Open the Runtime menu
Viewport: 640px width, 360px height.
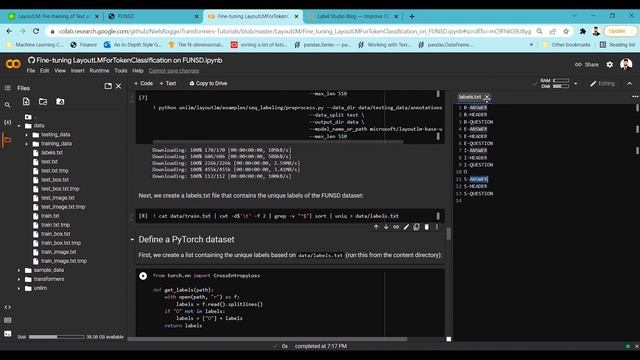[99, 71]
